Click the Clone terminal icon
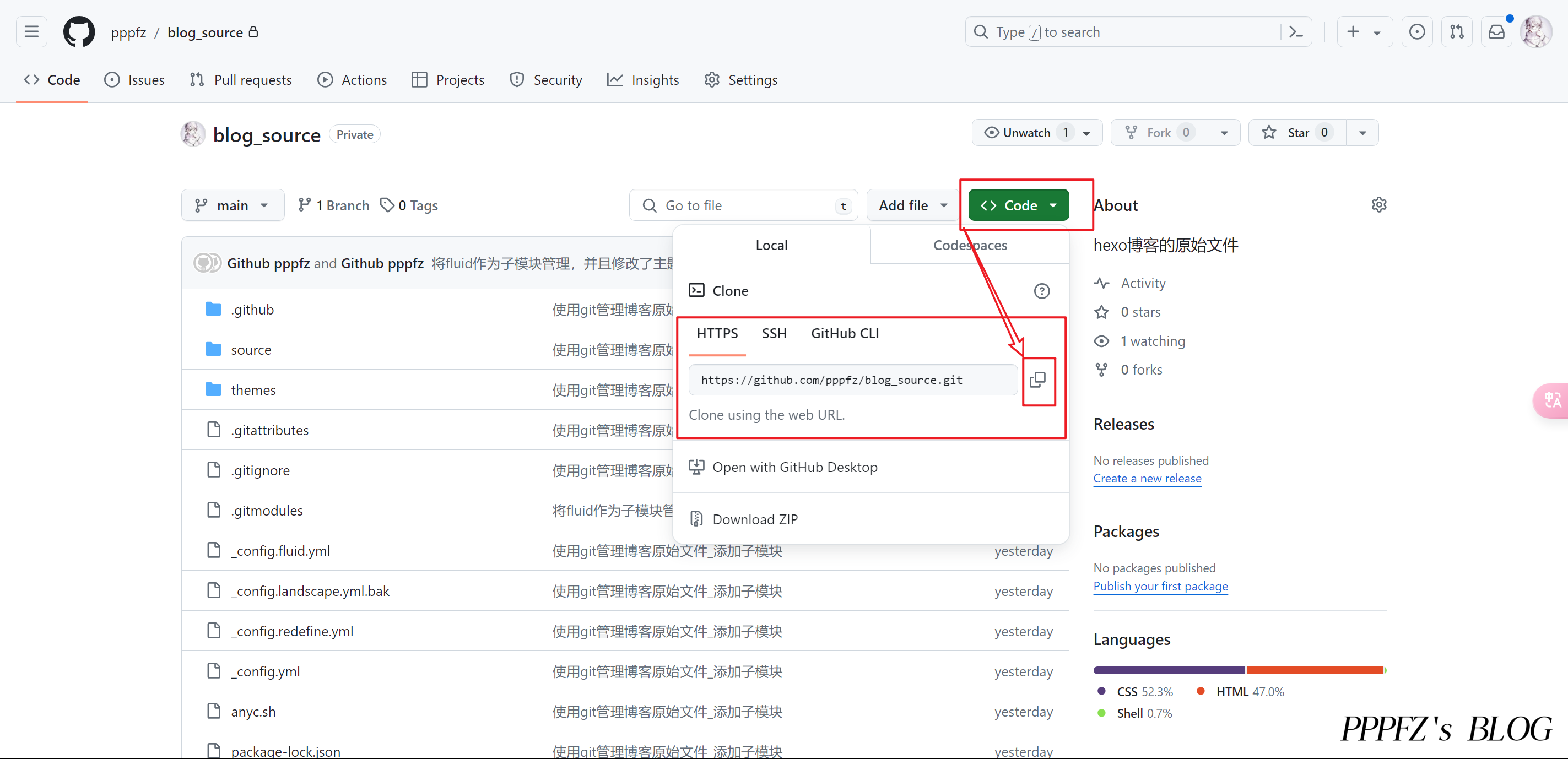 (x=696, y=290)
